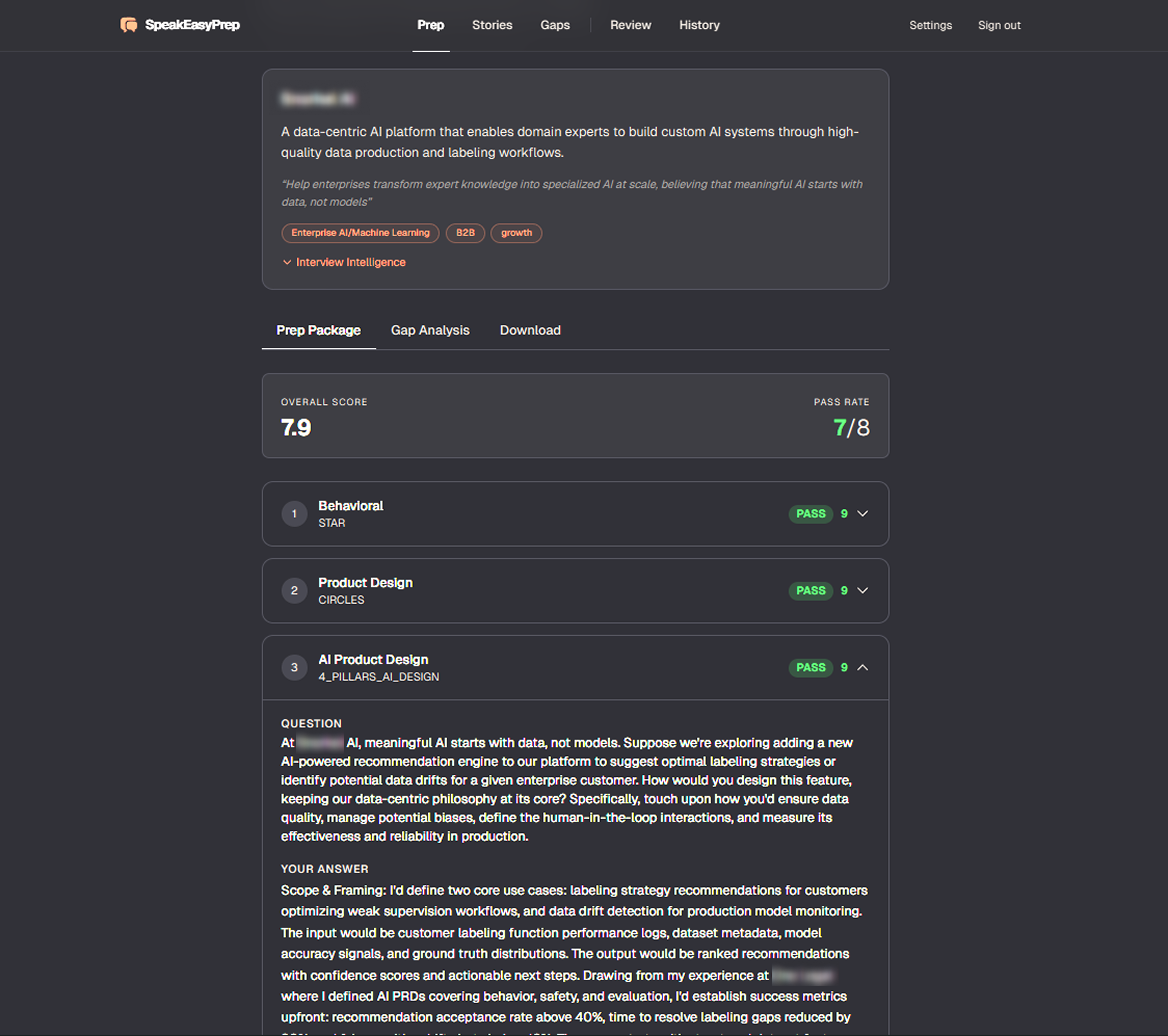Click the score 9 on AI Product Design row

[x=844, y=667]
